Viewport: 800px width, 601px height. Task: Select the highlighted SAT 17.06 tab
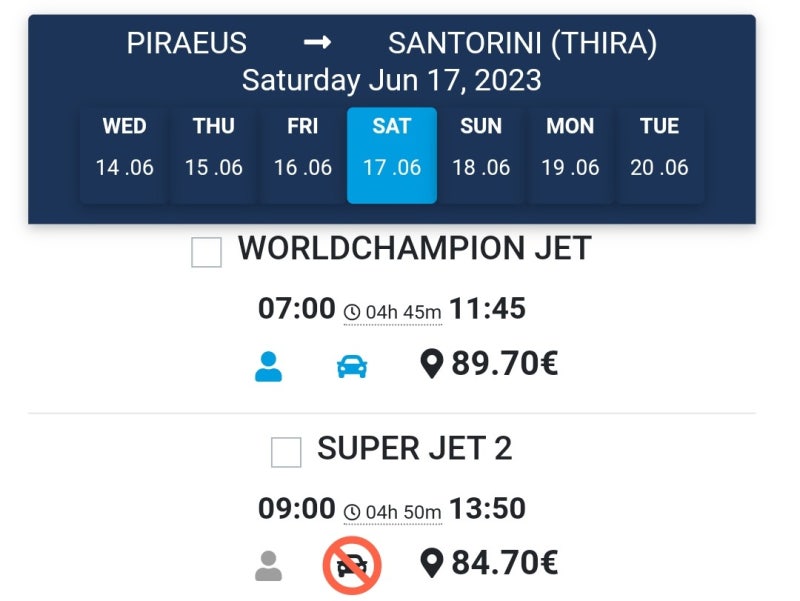(x=392, y=155)
